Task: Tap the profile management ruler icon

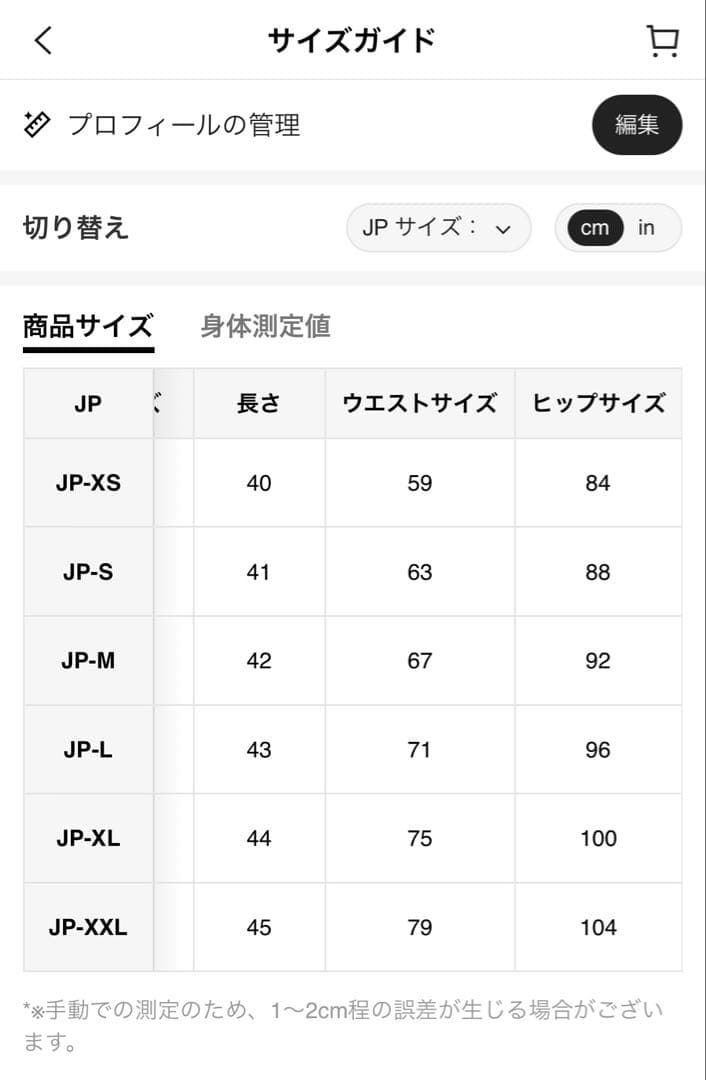Action: pyautogui.click(x=37, y=125)
